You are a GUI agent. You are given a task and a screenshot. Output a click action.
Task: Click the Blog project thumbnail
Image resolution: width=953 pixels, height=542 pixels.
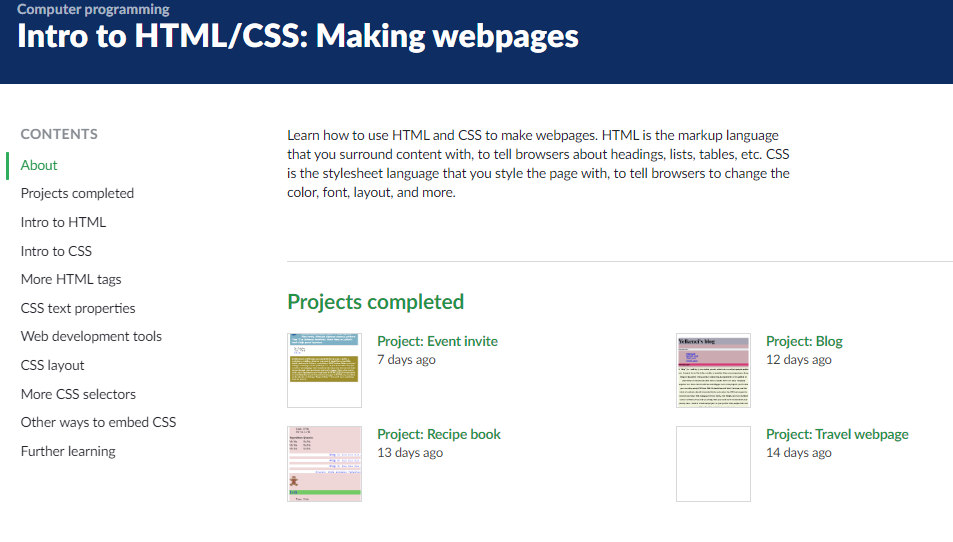(714, 370)
